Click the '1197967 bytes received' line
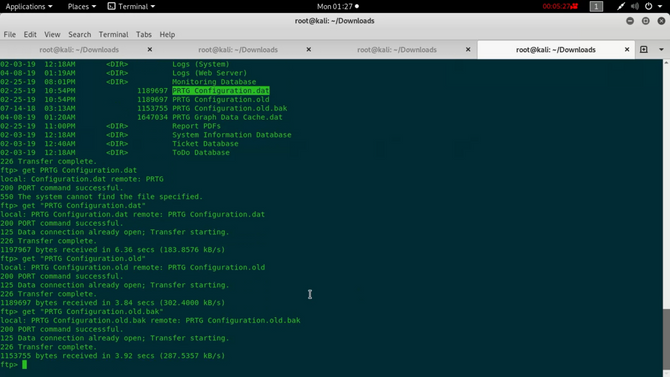This screenshot has width=670, height=377. [x=112, y=250]
